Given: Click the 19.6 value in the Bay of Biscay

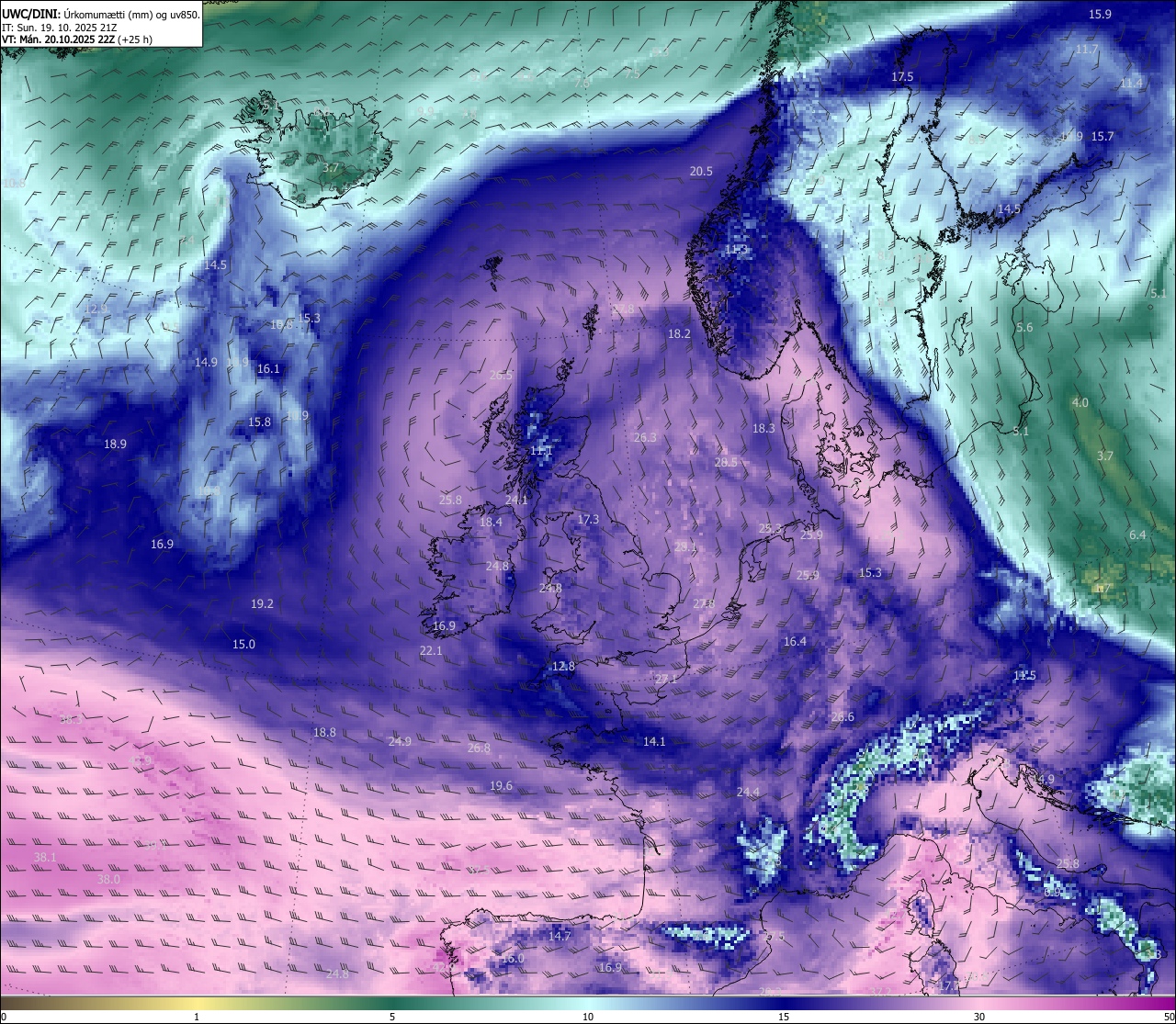Looking at the screenshot, I should click(501, 786).
